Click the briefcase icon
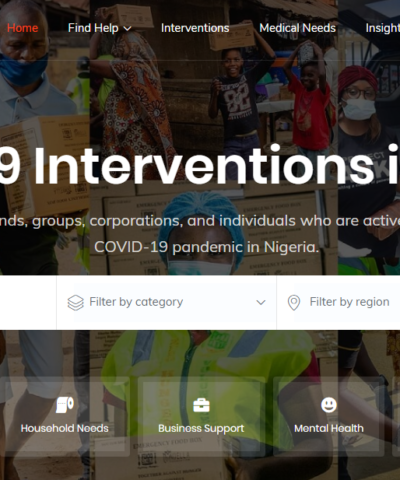Viewport: 400px width, 480px height. click(201, 405)
